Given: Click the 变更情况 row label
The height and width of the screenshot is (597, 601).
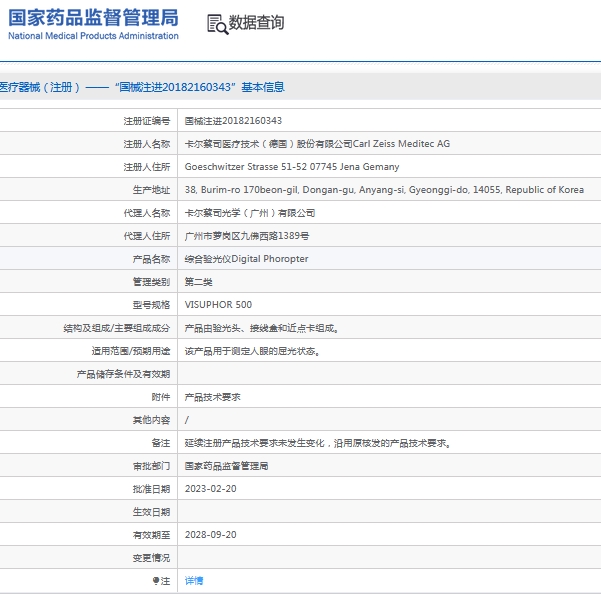Looking at the screenshot, I should [151, 558].
